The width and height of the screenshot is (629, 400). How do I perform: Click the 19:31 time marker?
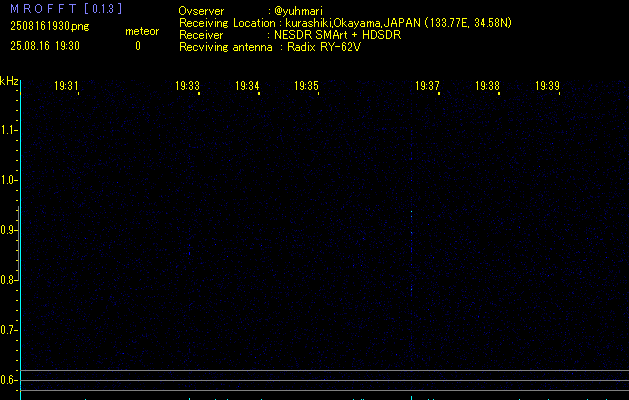click(66, 86)
